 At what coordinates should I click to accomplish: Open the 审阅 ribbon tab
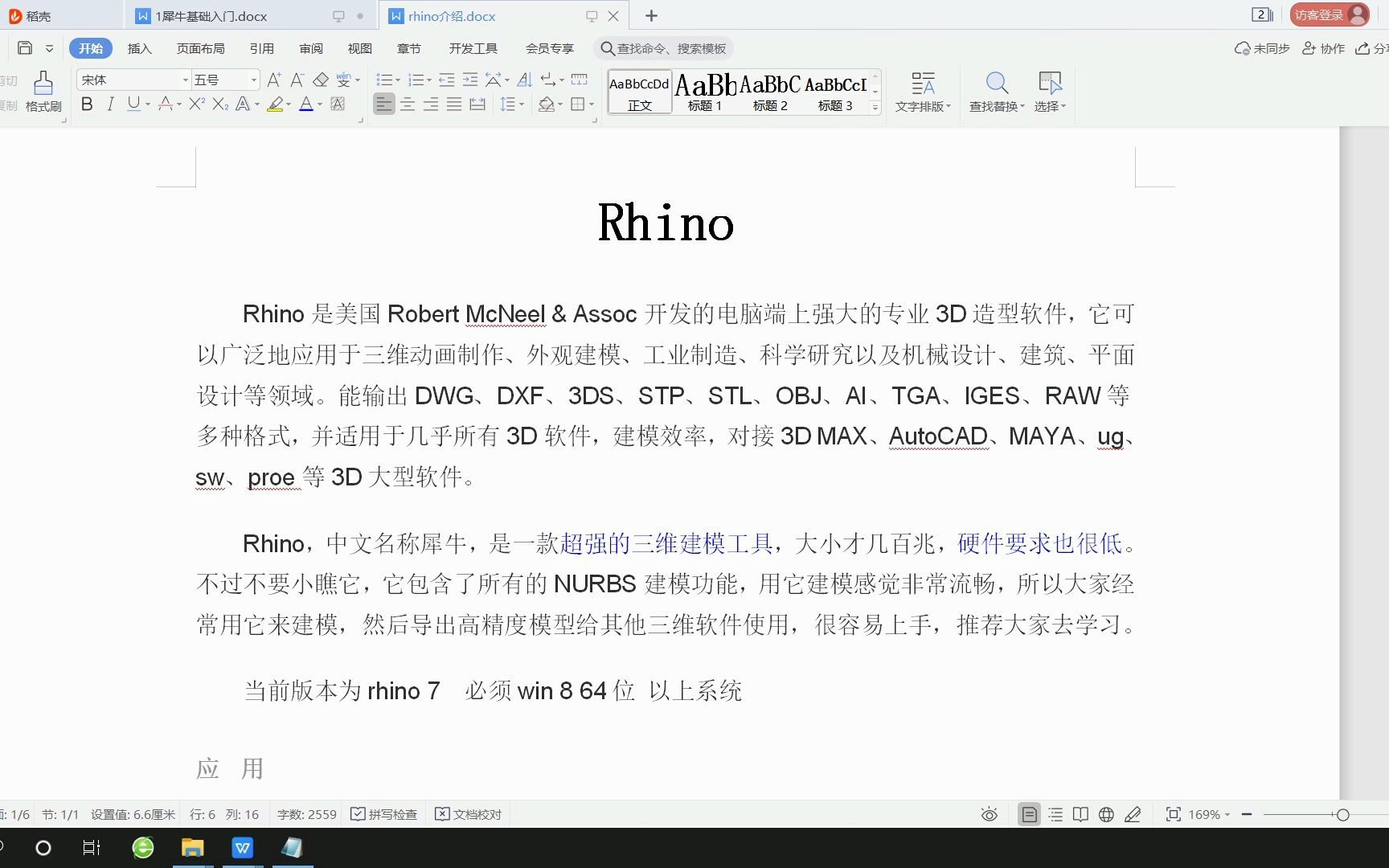[x=311, y=48]
